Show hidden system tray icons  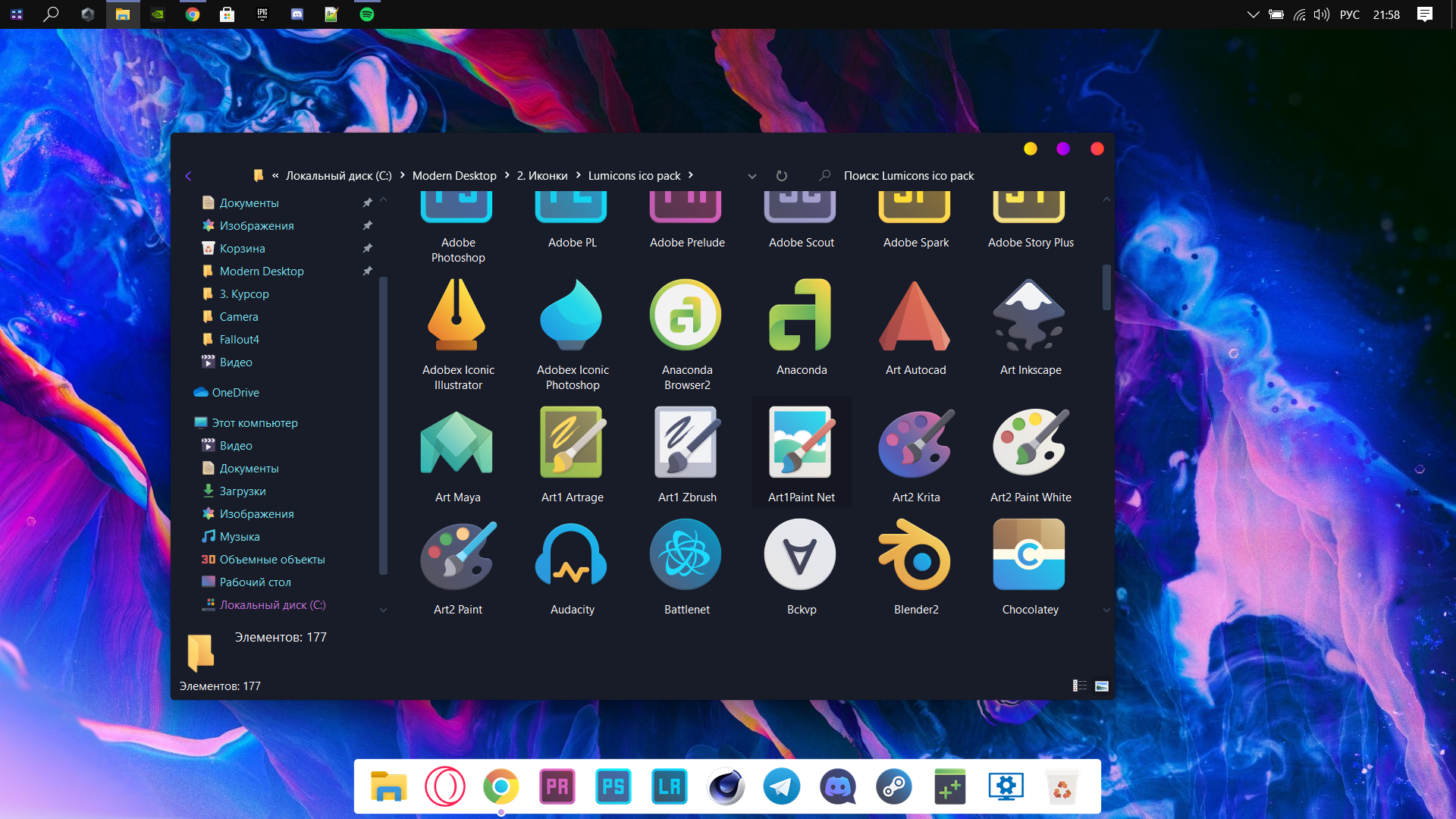pos(1253,14)
